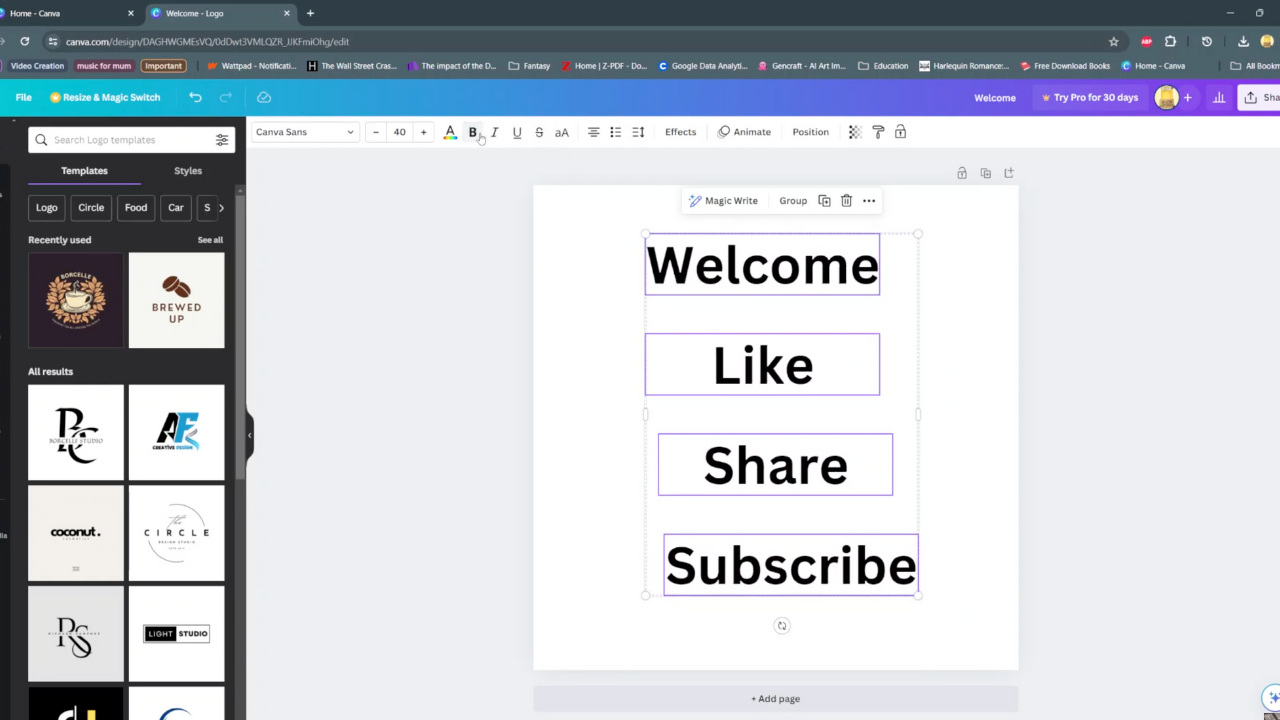1280x720 pixels.
Task: Select the Car category chip
Action: 176,207
